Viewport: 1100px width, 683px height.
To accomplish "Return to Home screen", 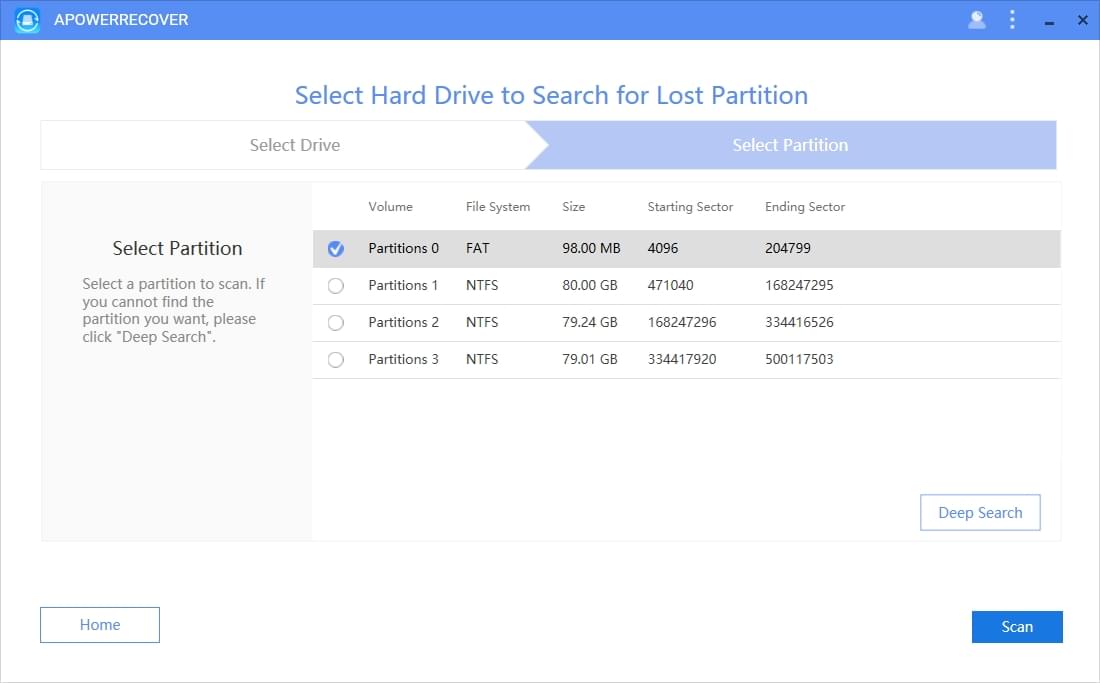I will coord(99,624).
